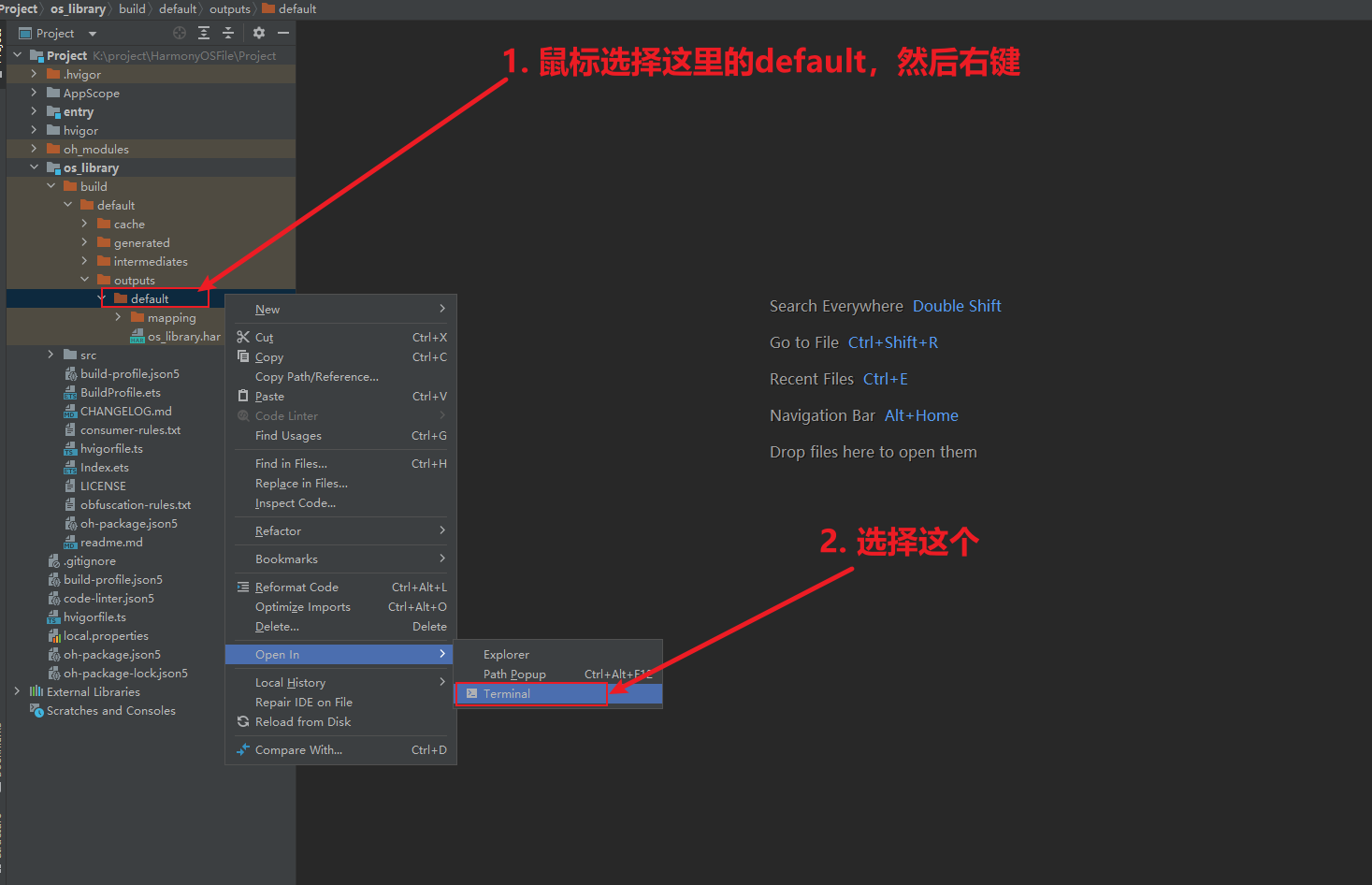Open the Bookmarks submenu

point(340,559)
